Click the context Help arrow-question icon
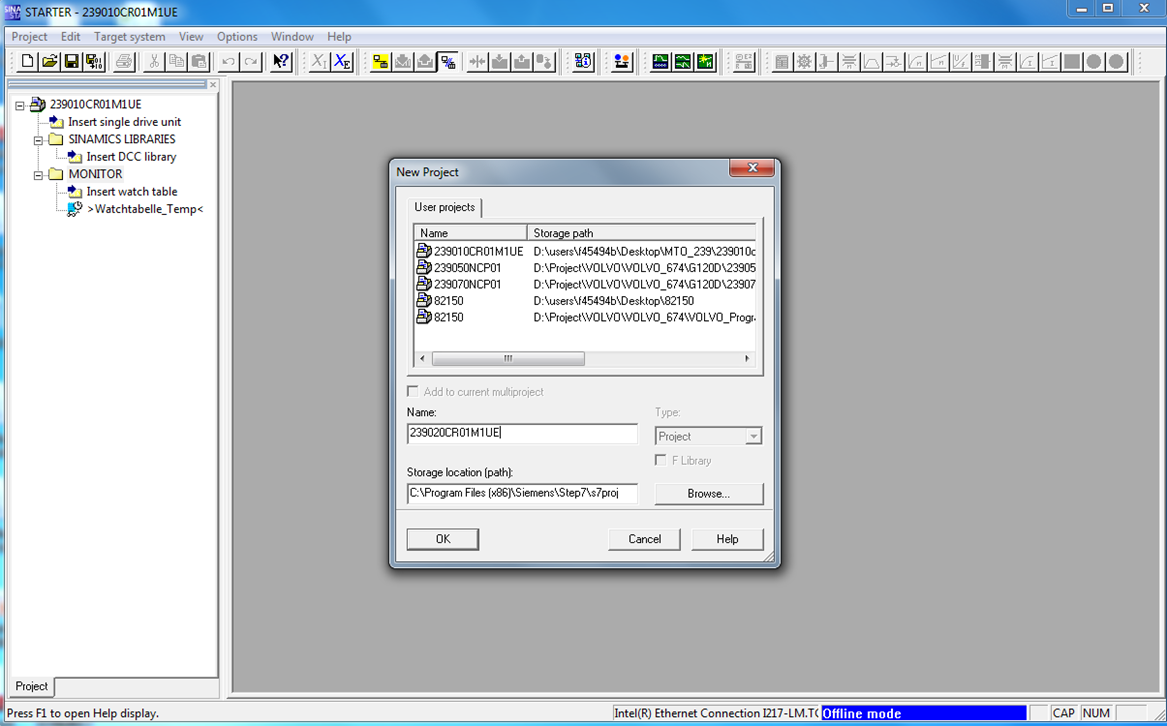The width and height of the screenshot is (1167, 726). 281,62
